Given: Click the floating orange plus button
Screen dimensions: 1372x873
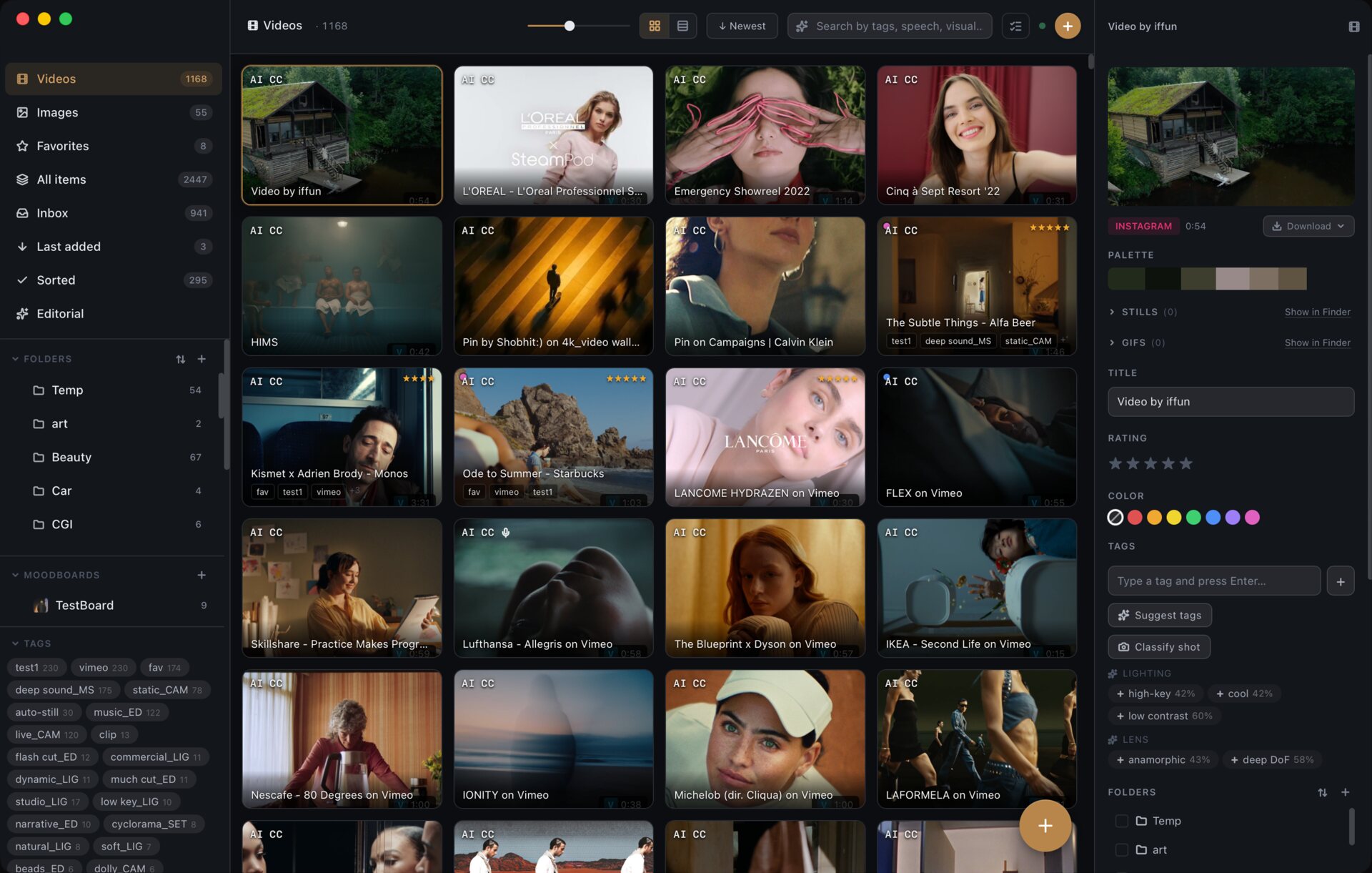Looking at the screenshot, I should [1045, 826].
